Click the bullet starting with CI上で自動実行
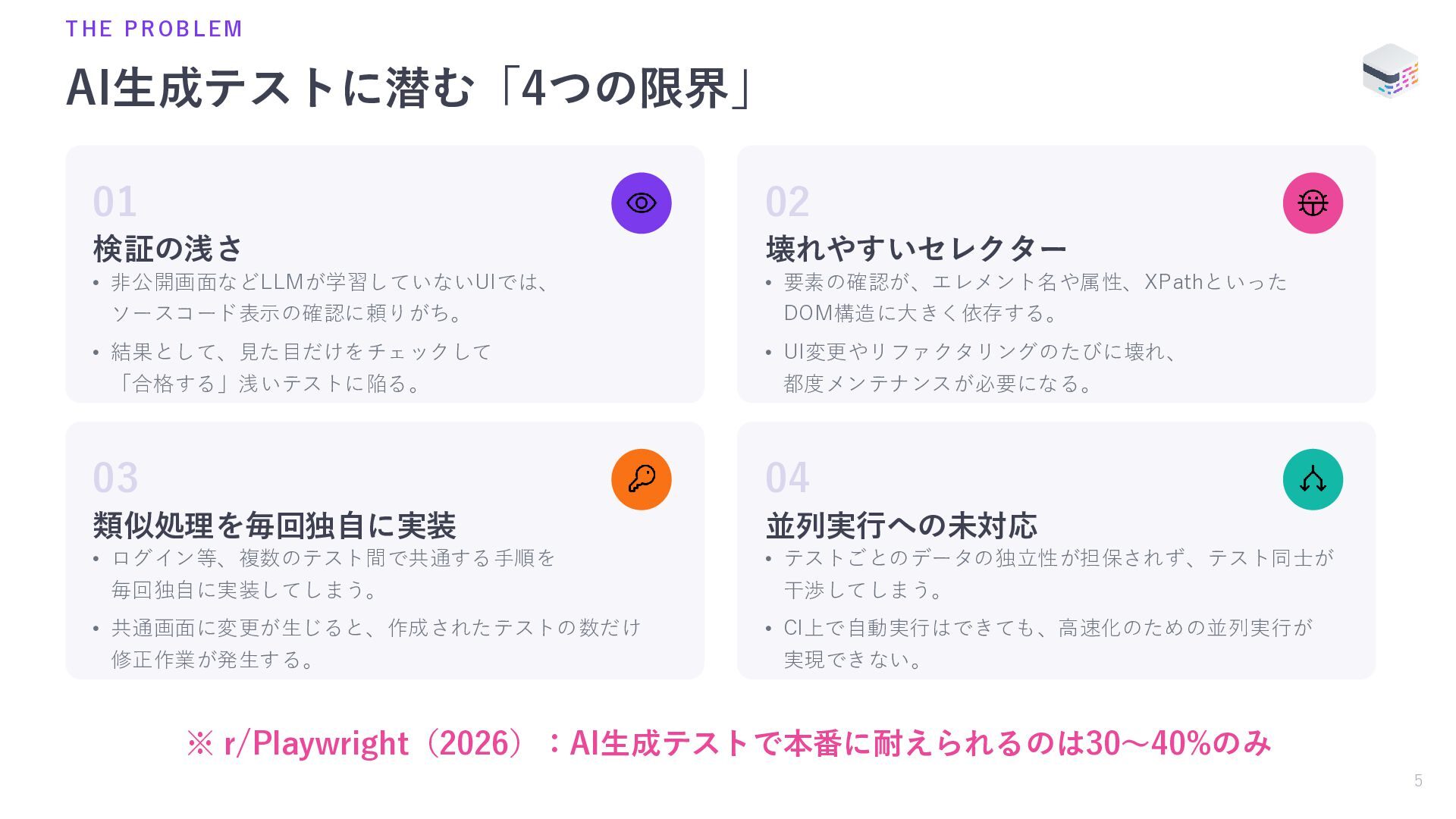This screenshot has height=819, width=1456. point(1039,643)
